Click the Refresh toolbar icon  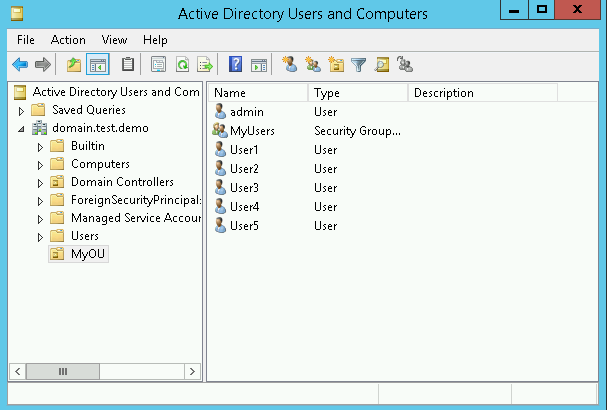tap(182, 64)
